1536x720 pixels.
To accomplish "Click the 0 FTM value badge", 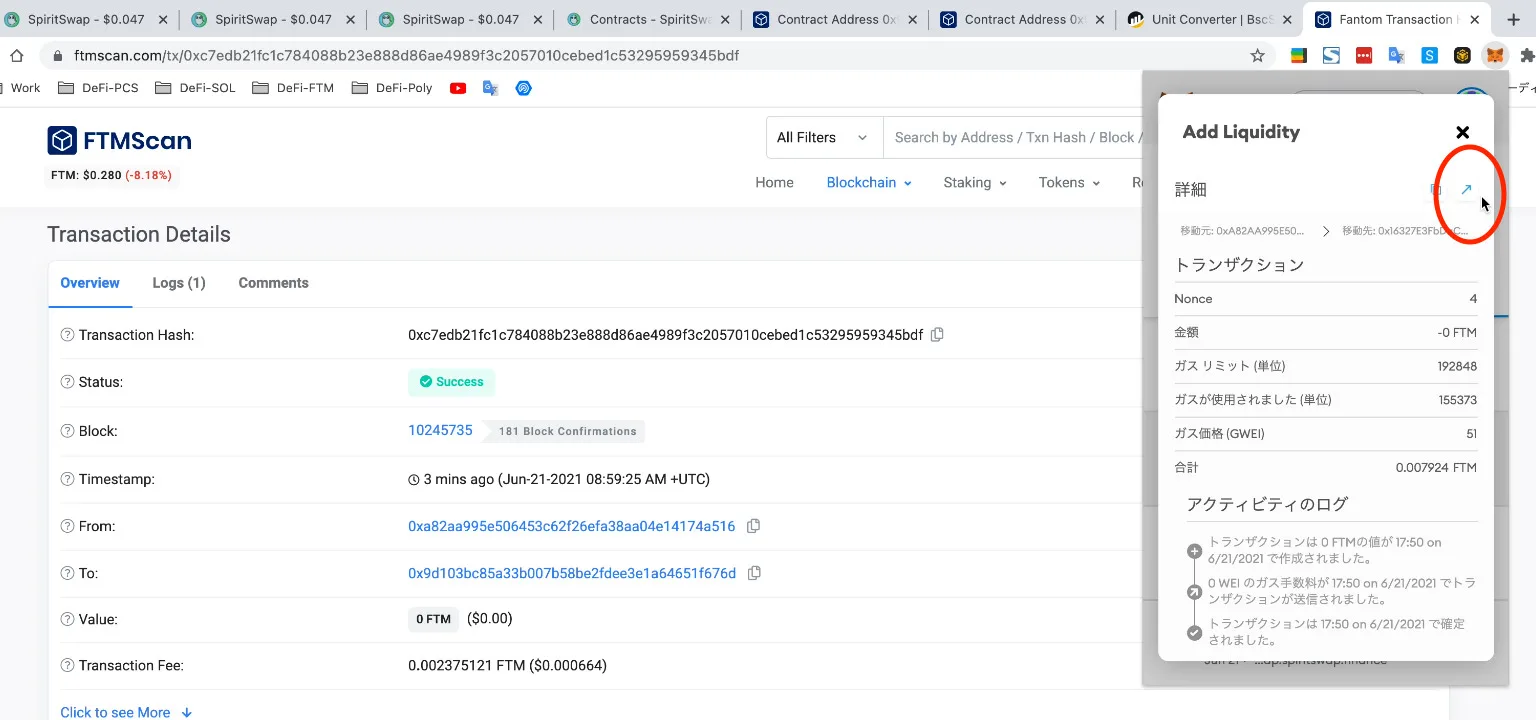I will click(433, 619).
